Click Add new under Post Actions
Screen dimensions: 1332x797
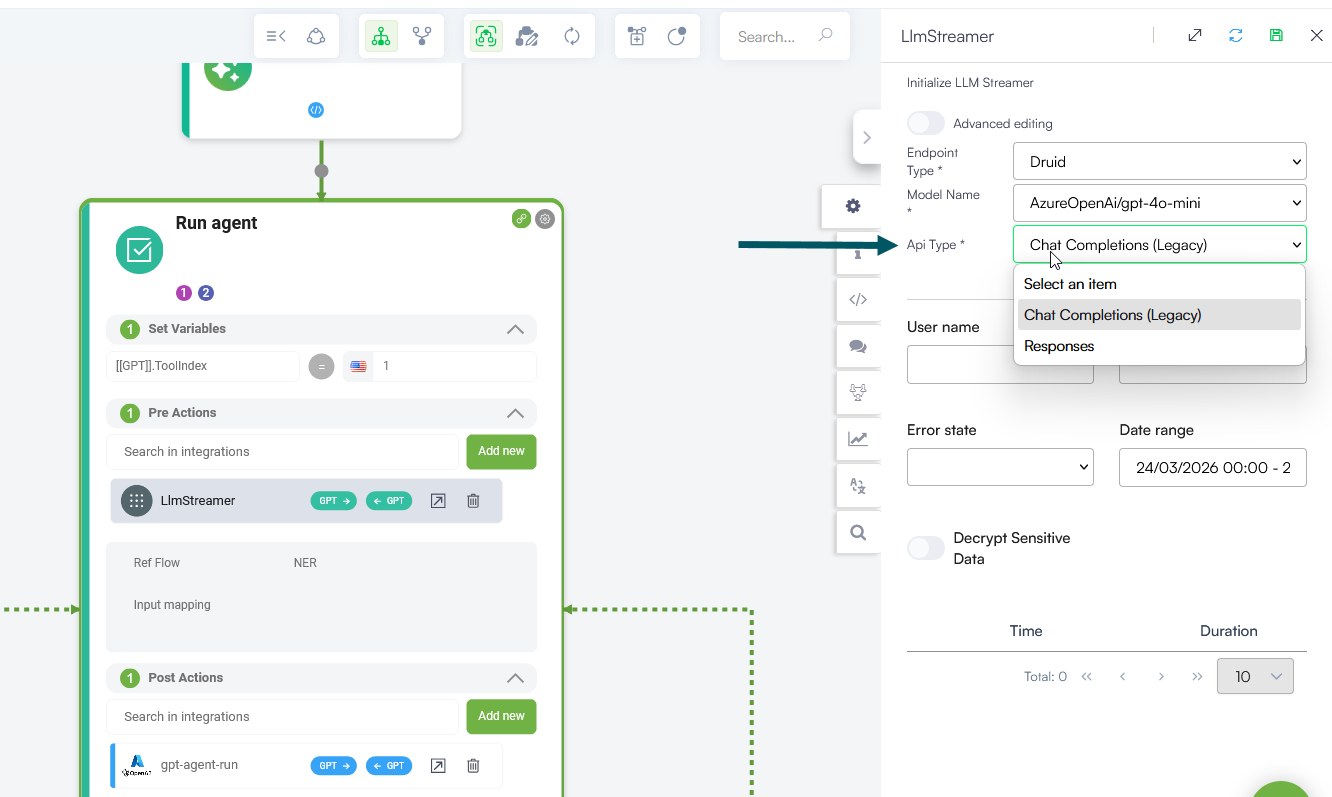point(501,717)
